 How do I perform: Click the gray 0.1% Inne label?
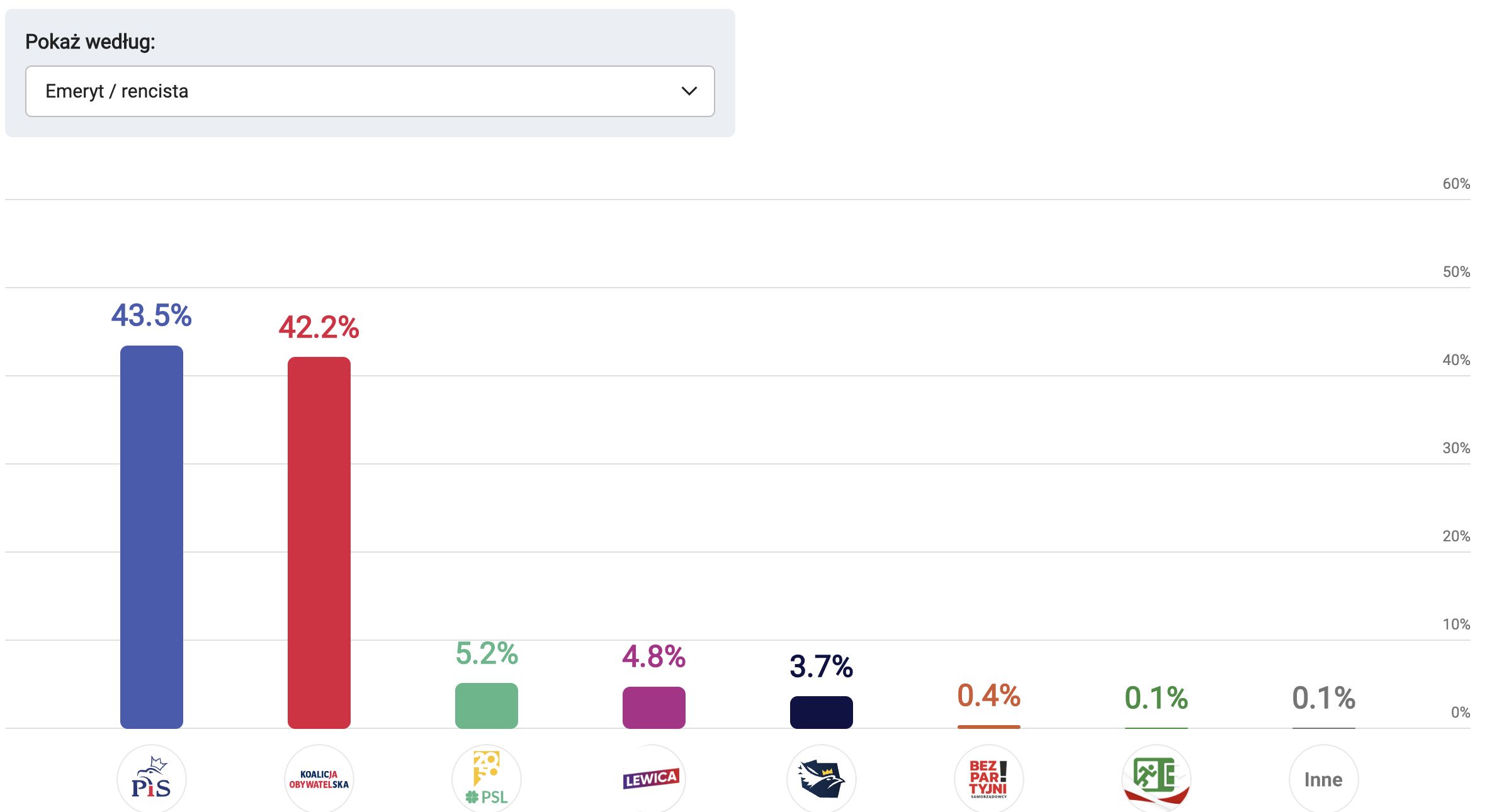pyautogui.click(x=1324, y=698)
